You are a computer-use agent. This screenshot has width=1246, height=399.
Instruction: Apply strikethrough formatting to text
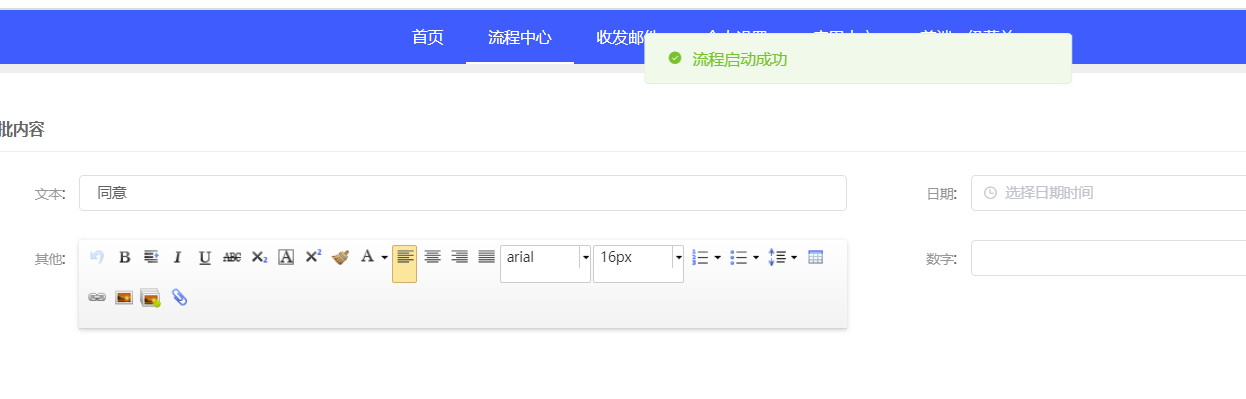coord(232,257)
